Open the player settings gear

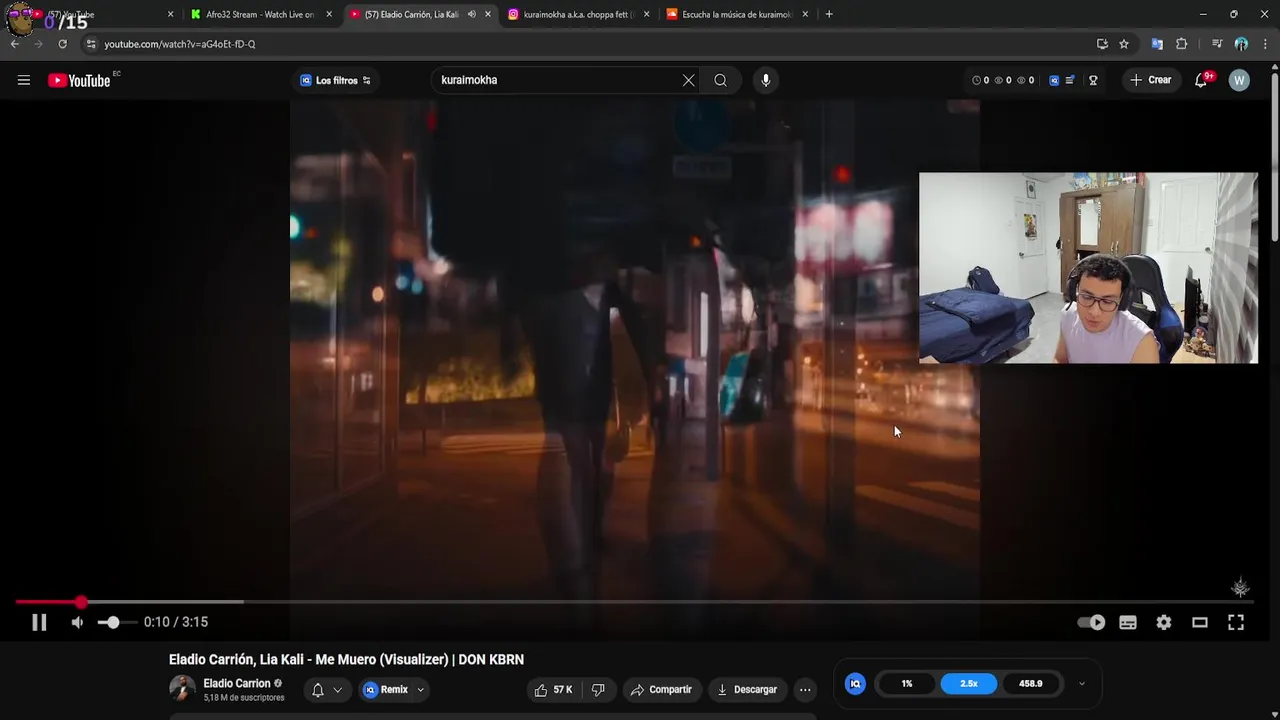pyautogui.click(x=1164, y=622)
